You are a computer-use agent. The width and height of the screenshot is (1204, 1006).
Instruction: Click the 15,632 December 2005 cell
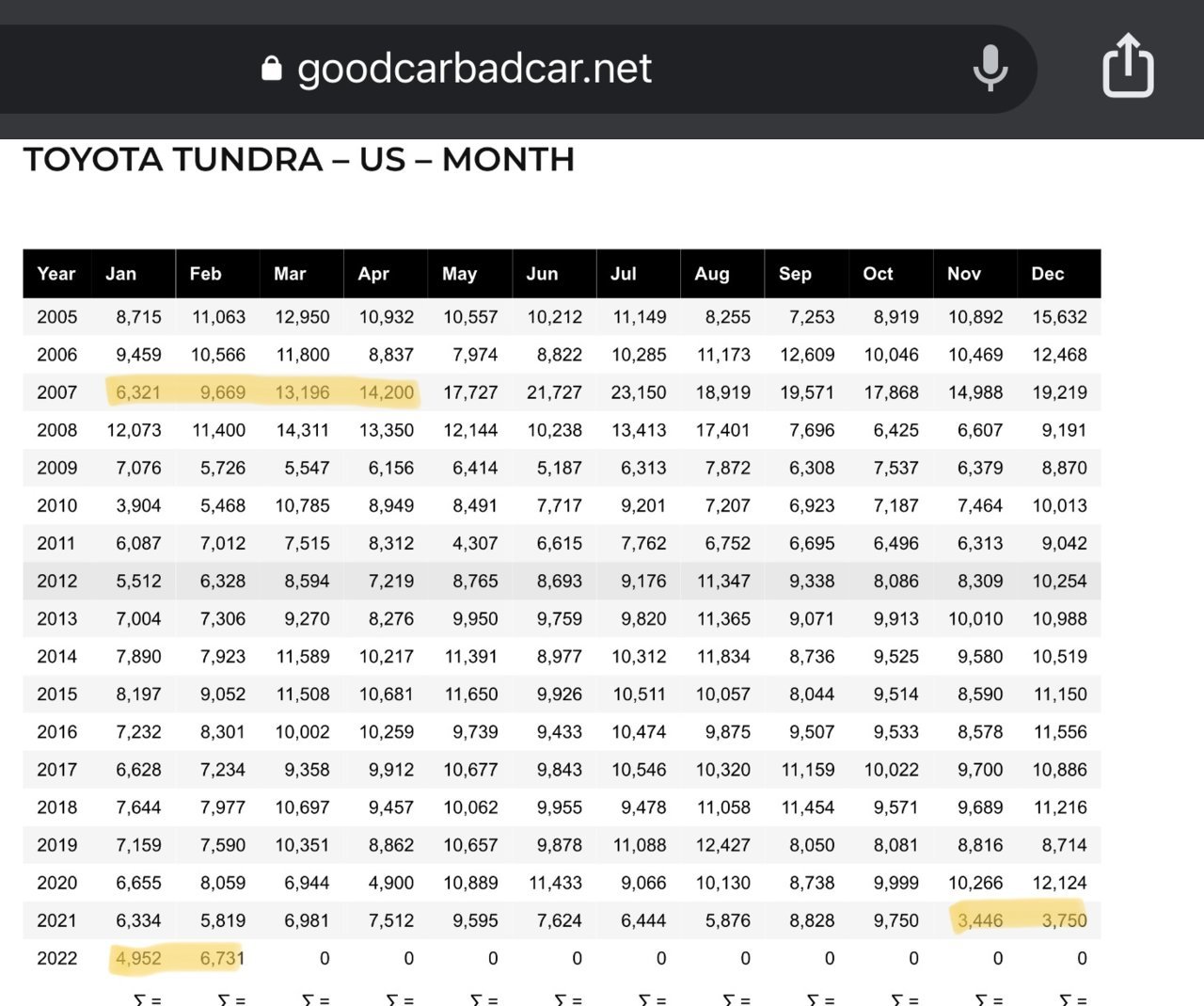[x=1059, y=317]
